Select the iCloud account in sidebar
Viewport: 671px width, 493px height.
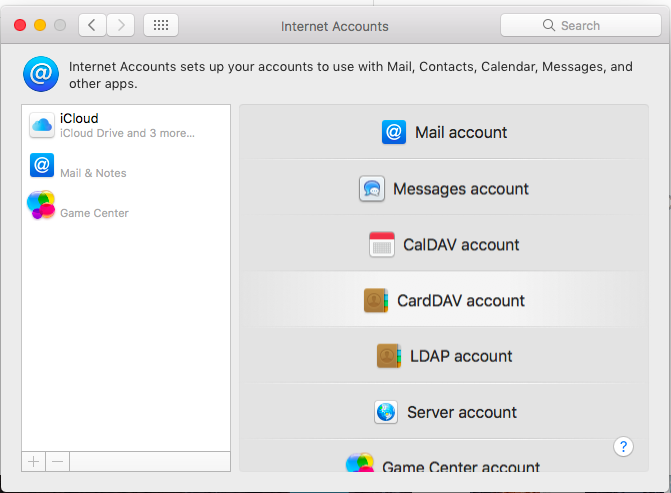click(126, 125)
